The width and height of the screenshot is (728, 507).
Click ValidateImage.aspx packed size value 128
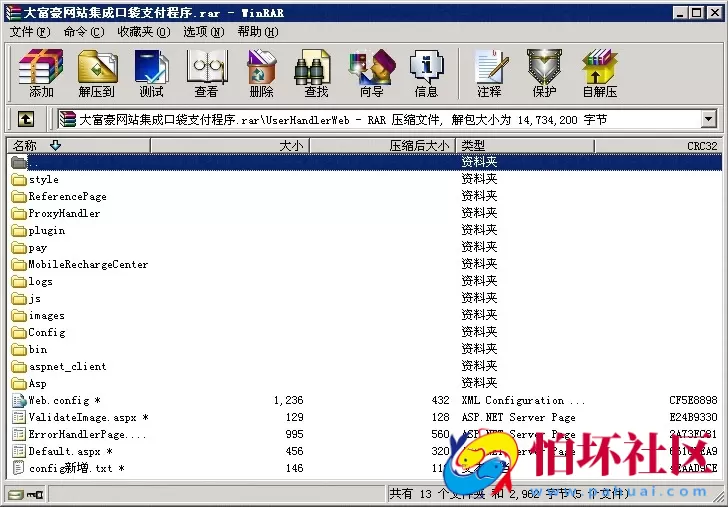pos(440,417)
